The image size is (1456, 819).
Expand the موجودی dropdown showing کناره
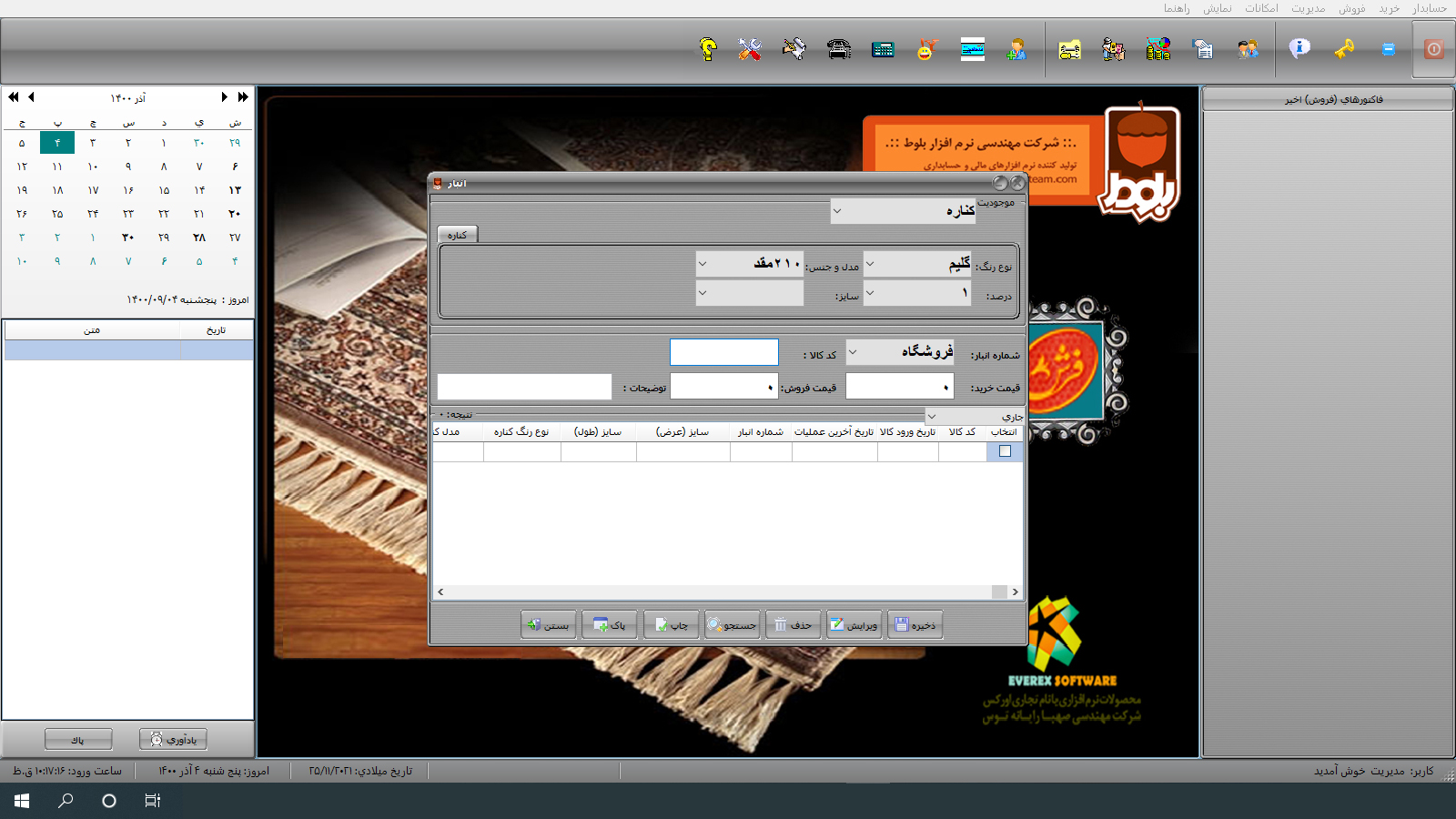tap(837, 211)
